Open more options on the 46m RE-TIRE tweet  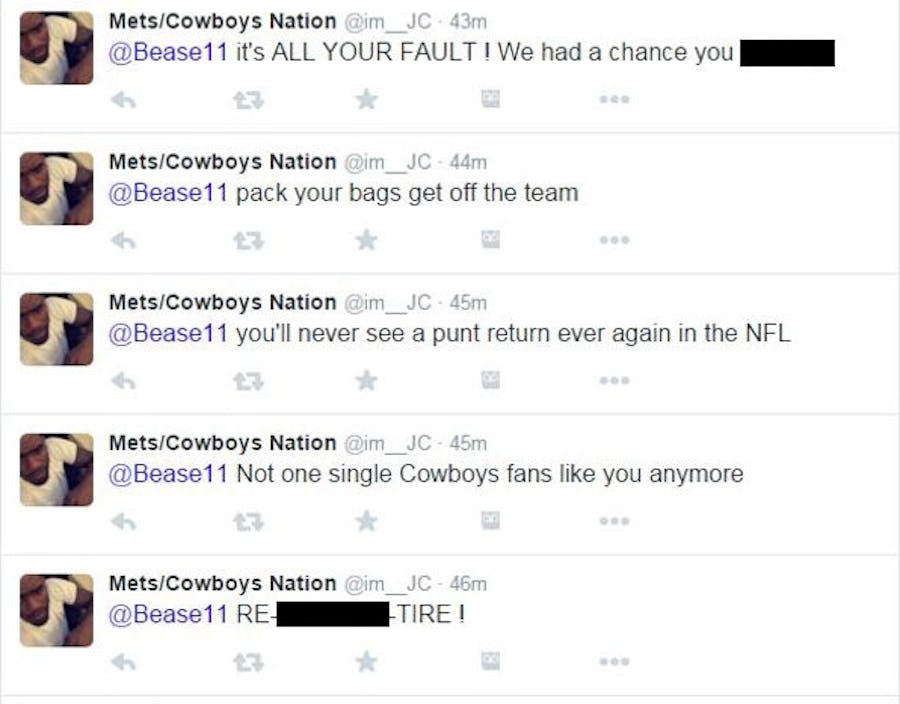click(x=614, y=662)
